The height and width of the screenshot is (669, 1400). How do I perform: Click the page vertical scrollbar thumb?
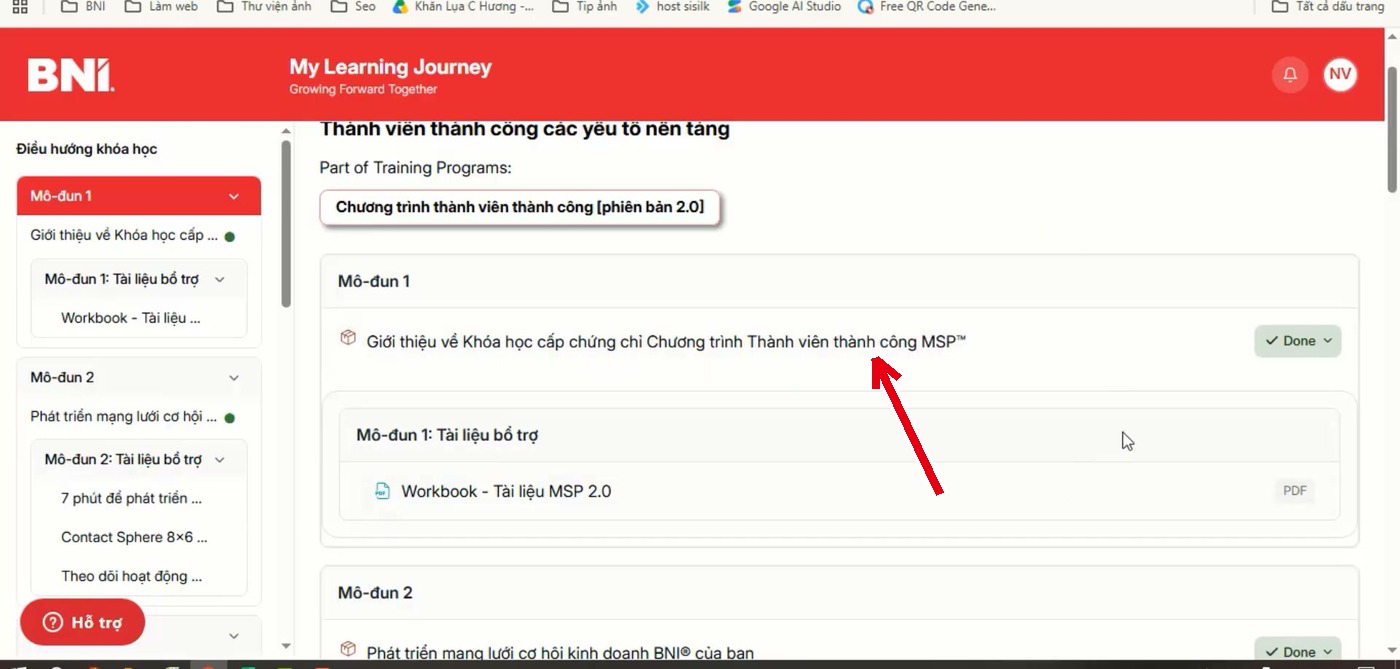tap(1393, 129)
